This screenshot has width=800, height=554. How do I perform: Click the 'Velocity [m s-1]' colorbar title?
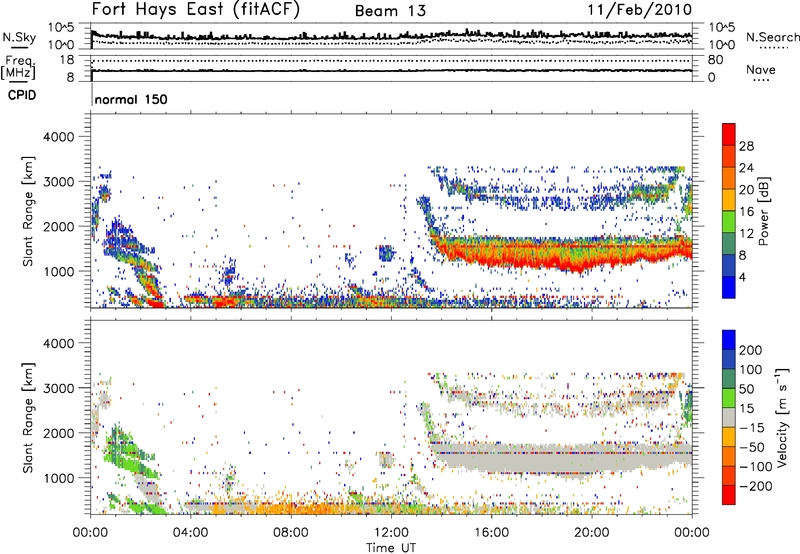pos(782,417)
